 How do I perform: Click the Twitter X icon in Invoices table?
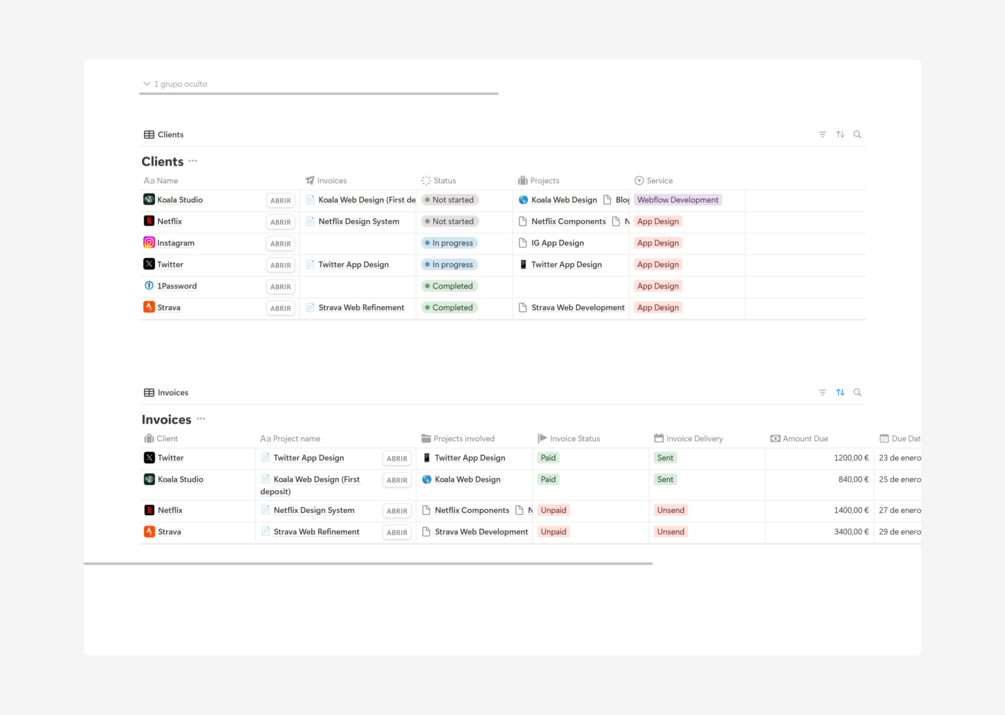coord(149,457)
